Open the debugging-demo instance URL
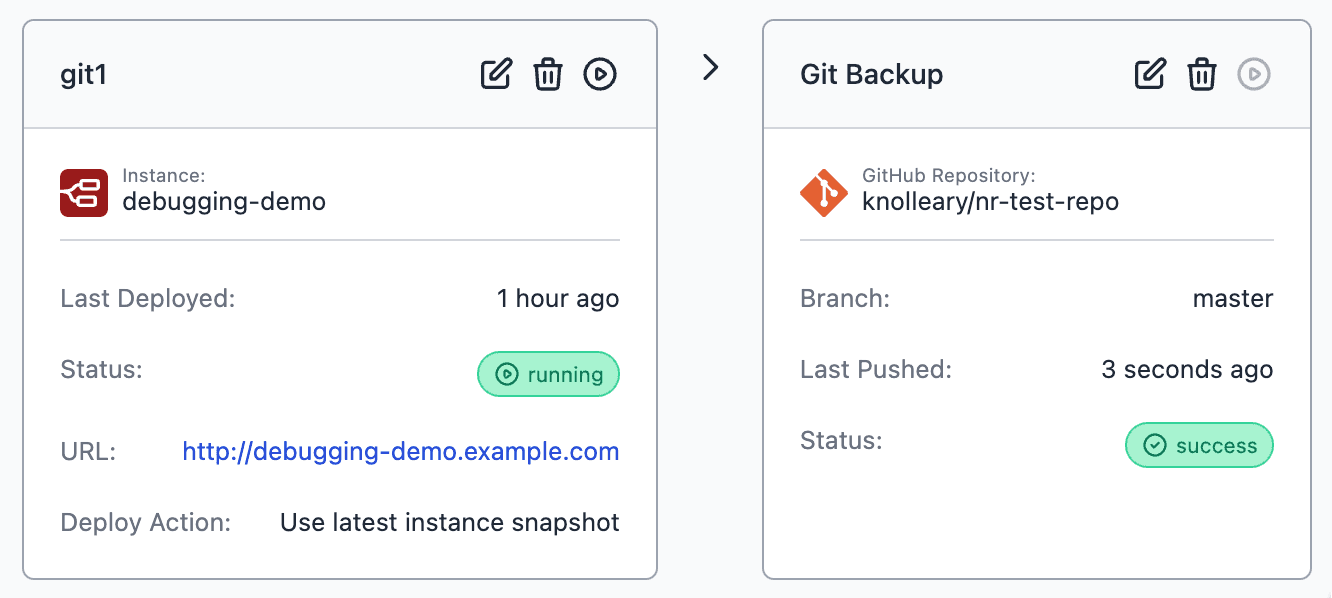Screen dimensions: 1332x598 (399, 451)
